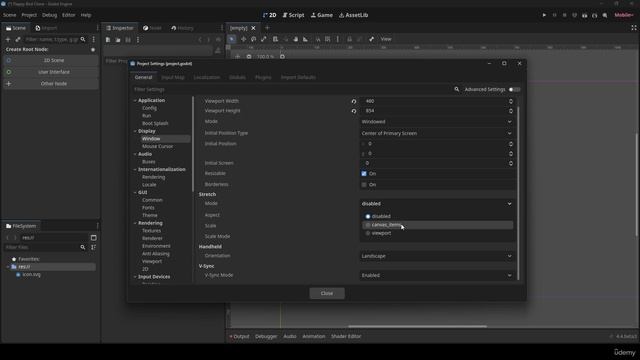This screenshot has height=360, width=640.
Task: Reset Viewport Height to default
Action: click(x=354, y=111)
